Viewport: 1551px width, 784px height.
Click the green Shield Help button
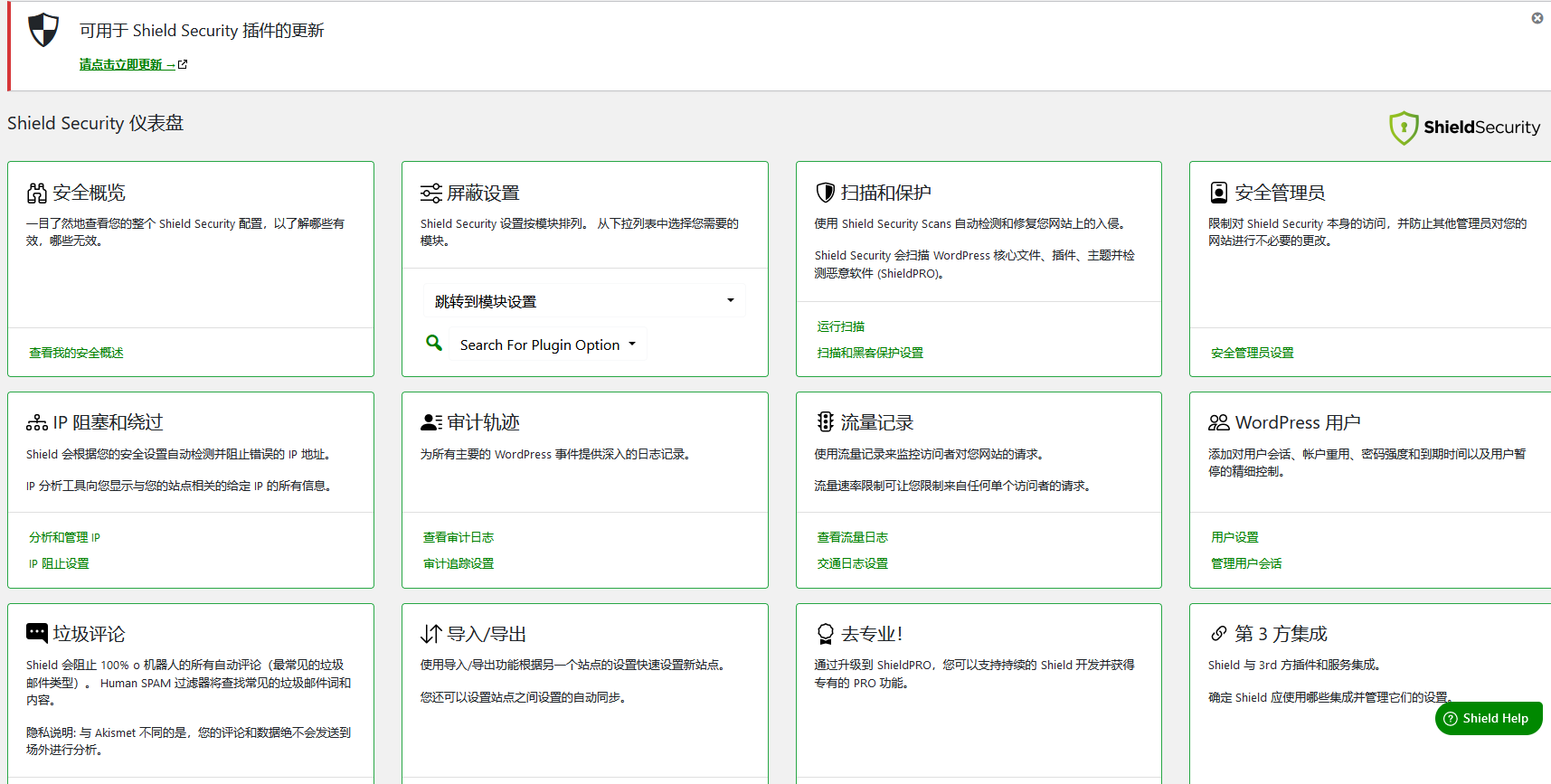1489,718
